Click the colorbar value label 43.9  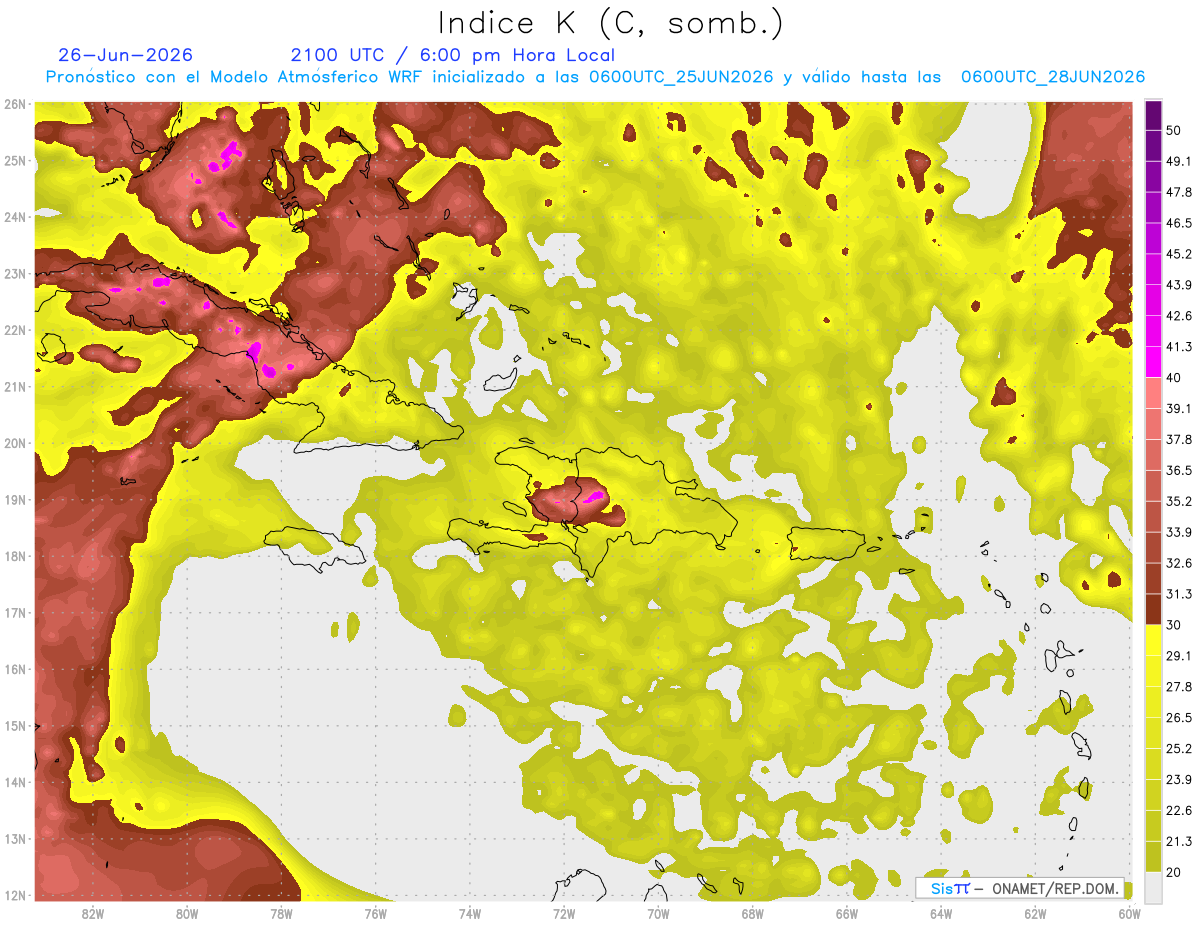1179,285
